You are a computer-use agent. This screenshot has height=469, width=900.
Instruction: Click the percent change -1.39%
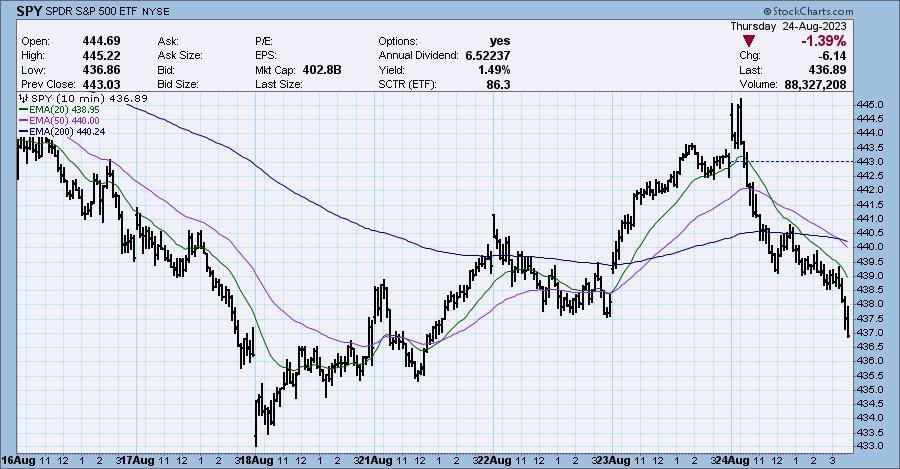823,41
